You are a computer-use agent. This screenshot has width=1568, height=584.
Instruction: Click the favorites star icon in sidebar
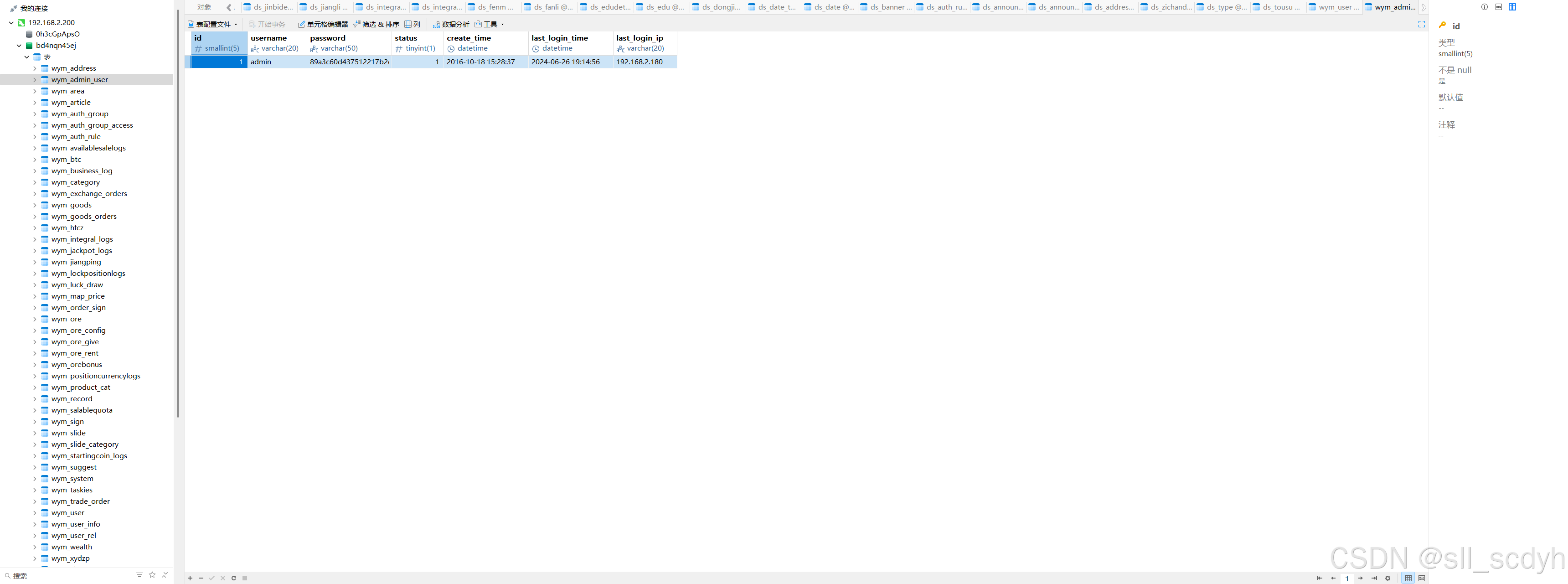coord(152,575)
